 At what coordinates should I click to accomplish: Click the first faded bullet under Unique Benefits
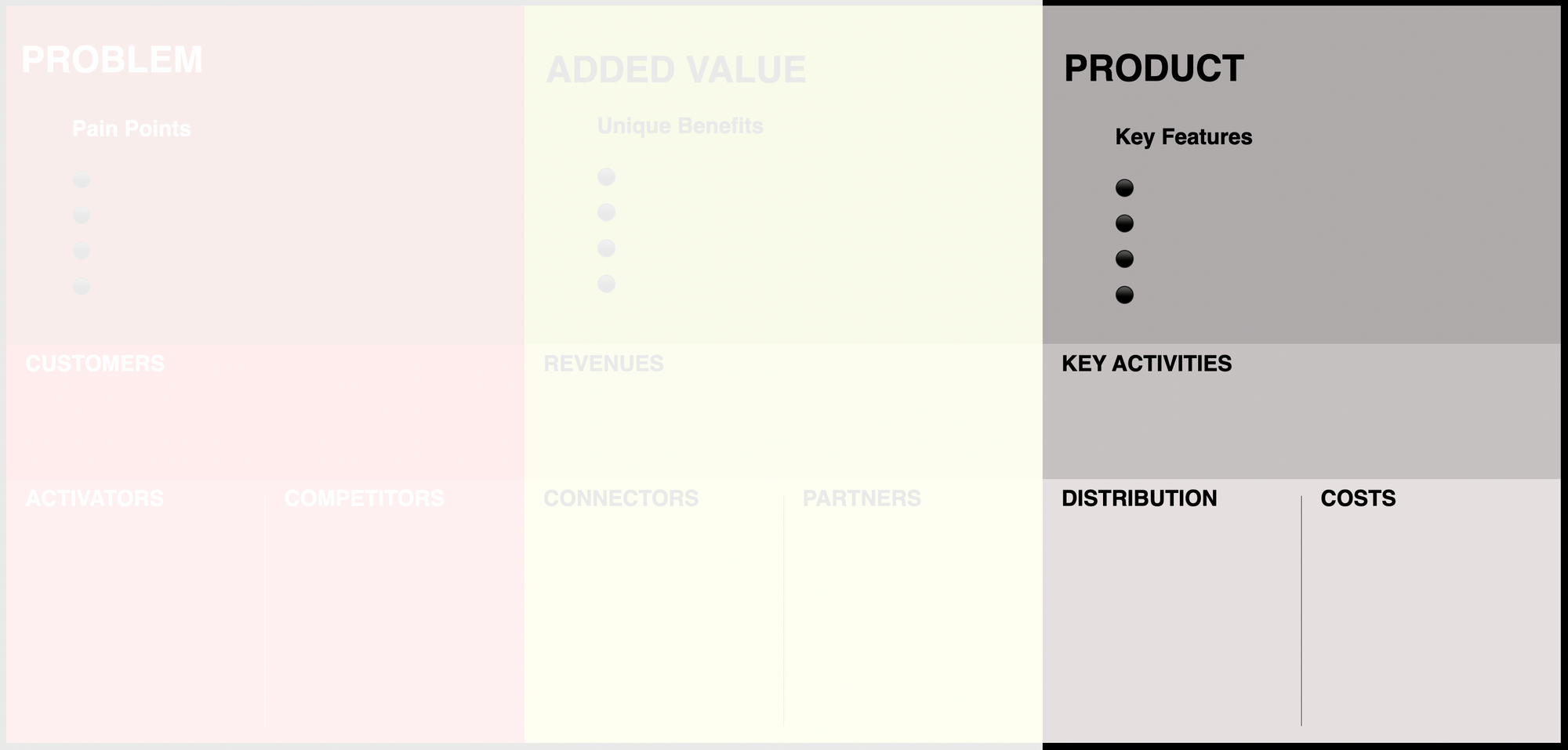(x=606, y=177)
